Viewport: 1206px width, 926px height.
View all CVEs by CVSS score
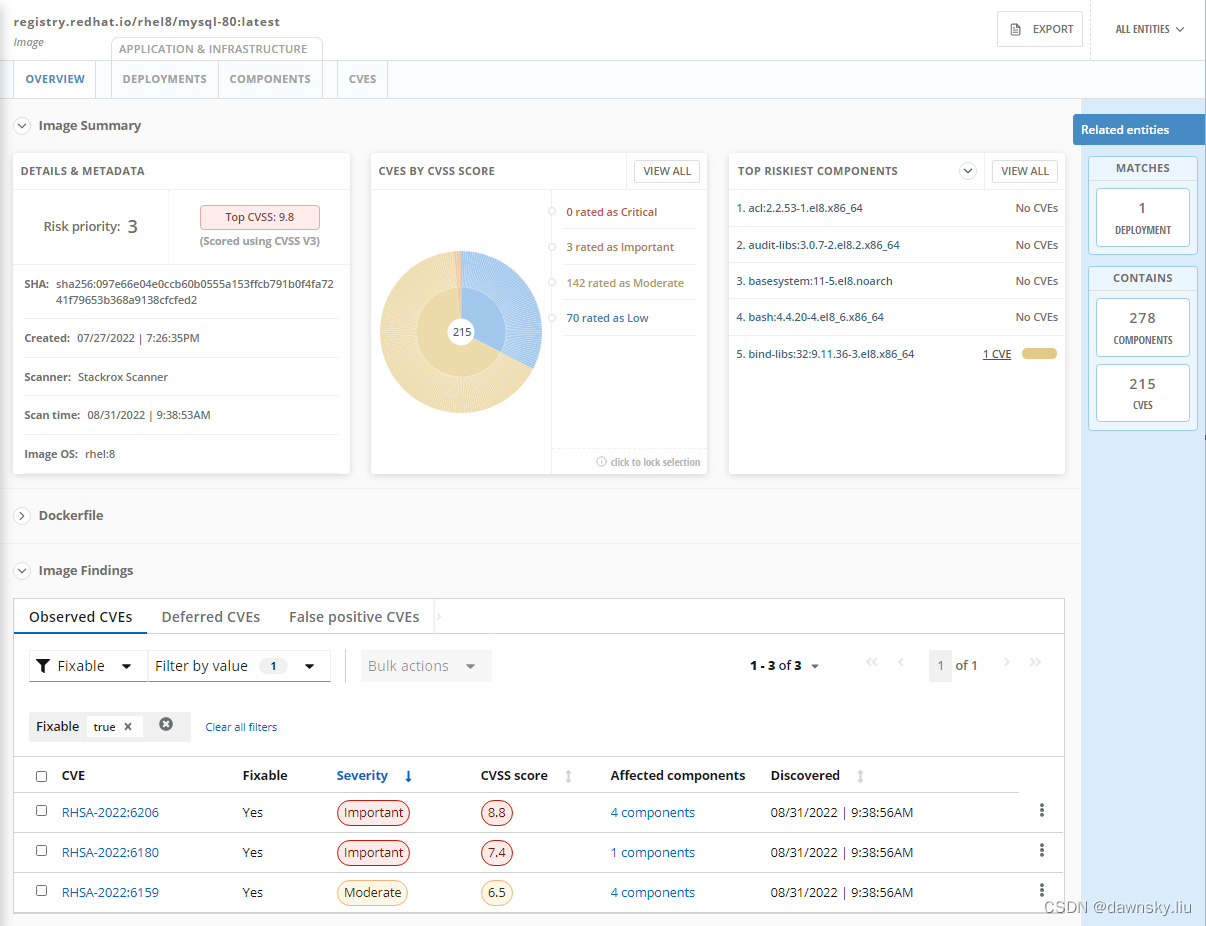667,171
